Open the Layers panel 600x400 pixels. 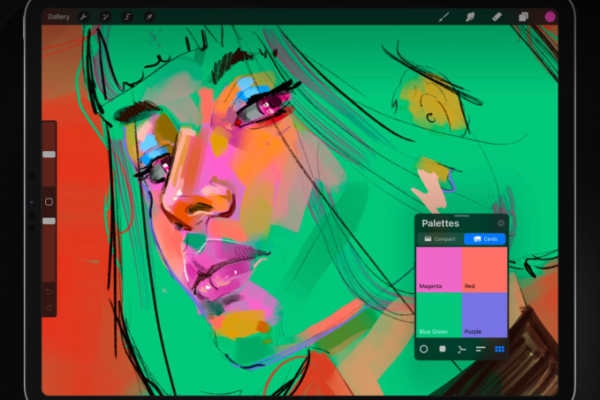523,17
